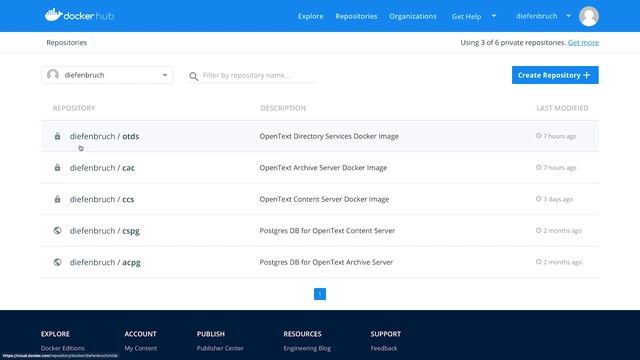Screen dimensions: 640x360
Task: Click Postgres DB for OpenText Content Server
Action: pyautogui.click(x=327, y=231)
